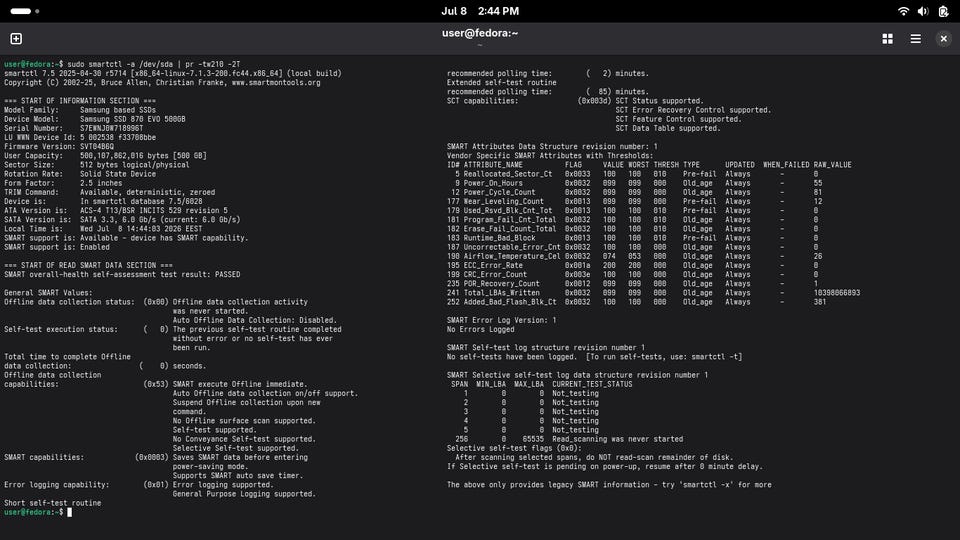Open the terminal hamburger main menu

(915, 39)
